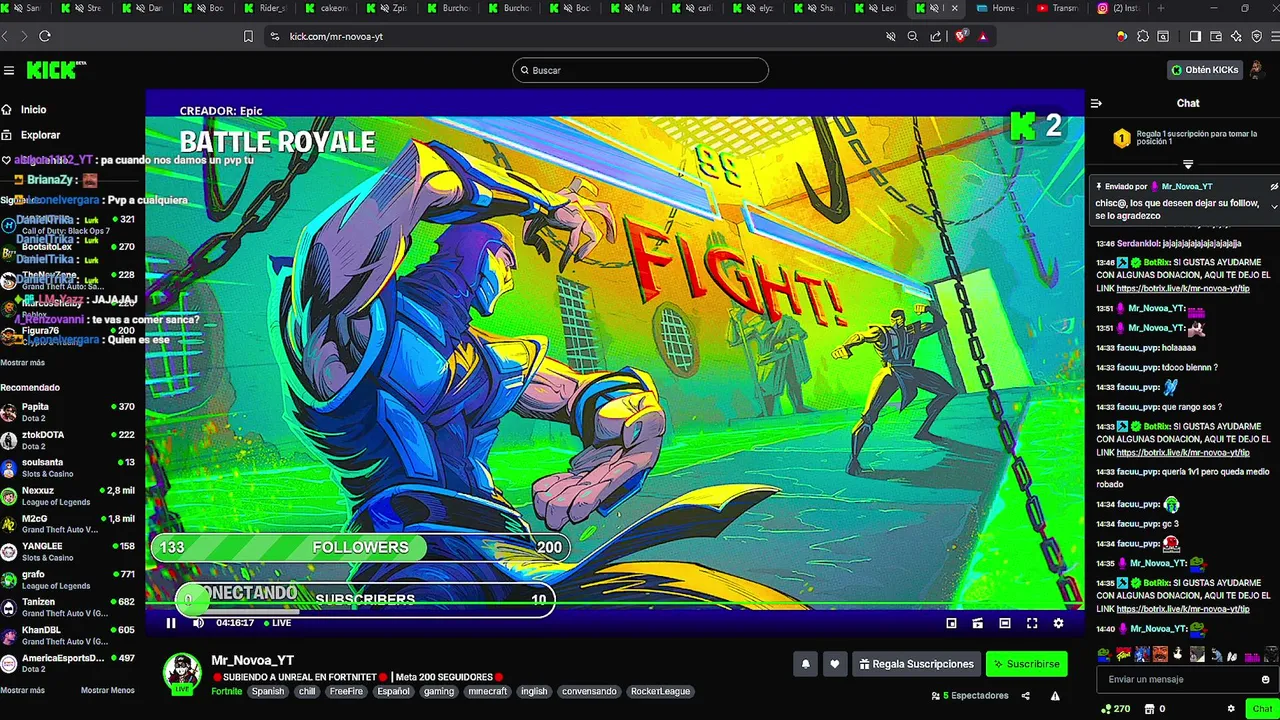The width and height of the screenshot is (1280, 720).
Task: Open browser extensions puzzle icon
Action: point(1141,36)
